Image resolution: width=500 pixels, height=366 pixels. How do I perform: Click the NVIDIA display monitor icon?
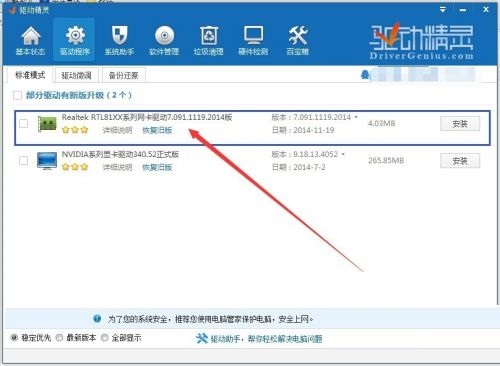click(47, 161)
